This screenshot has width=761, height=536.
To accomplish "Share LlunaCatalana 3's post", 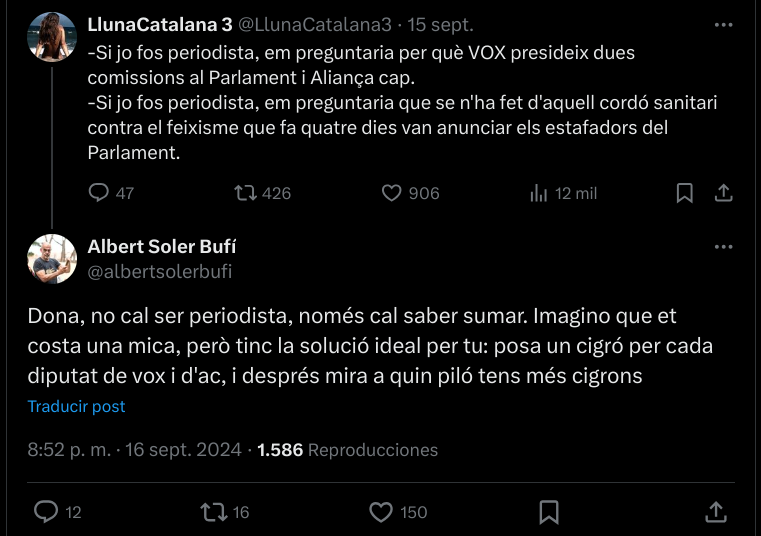I will coord(724,193).
